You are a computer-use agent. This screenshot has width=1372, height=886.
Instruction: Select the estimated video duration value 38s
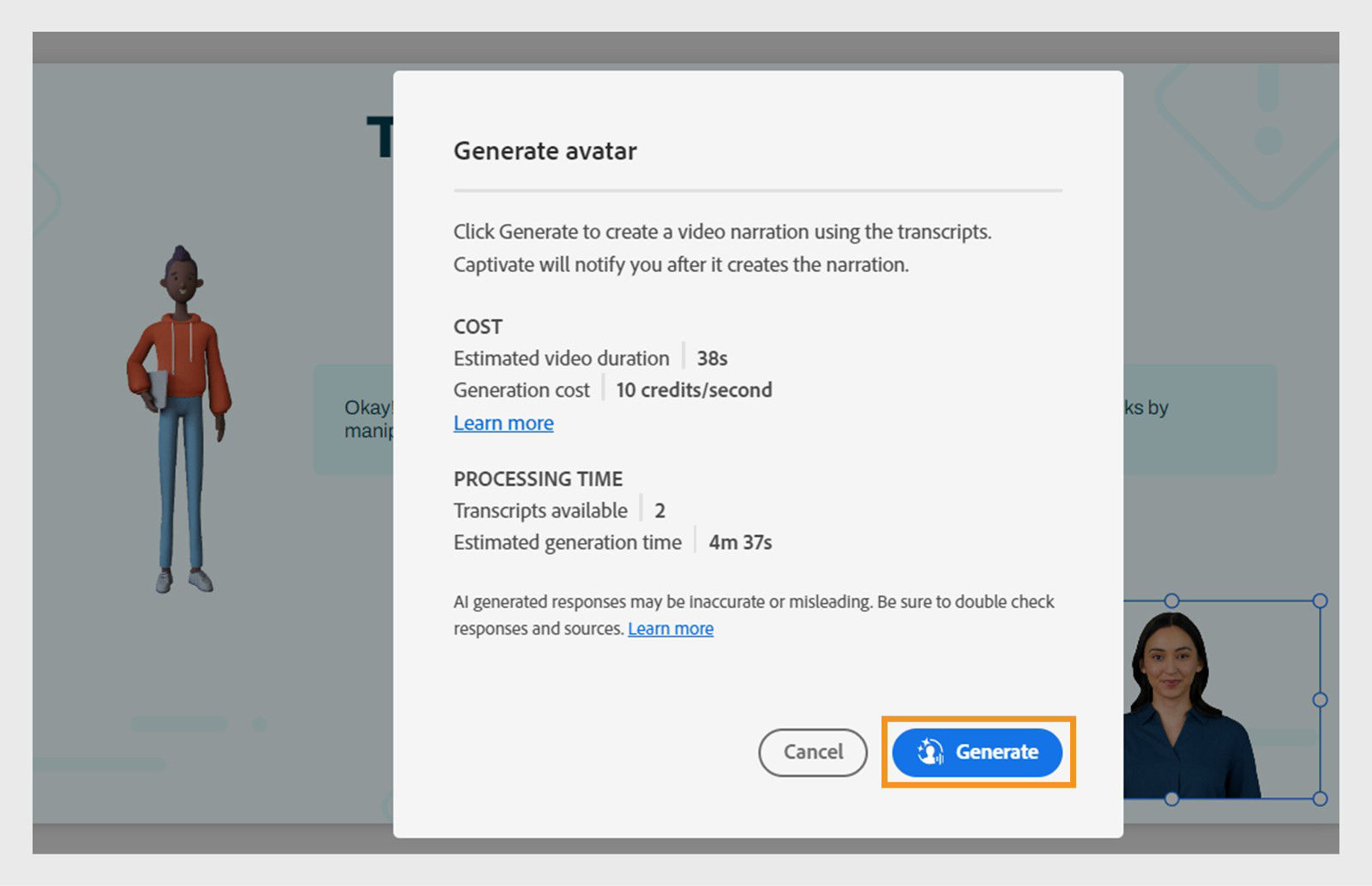tap(714, 359)
